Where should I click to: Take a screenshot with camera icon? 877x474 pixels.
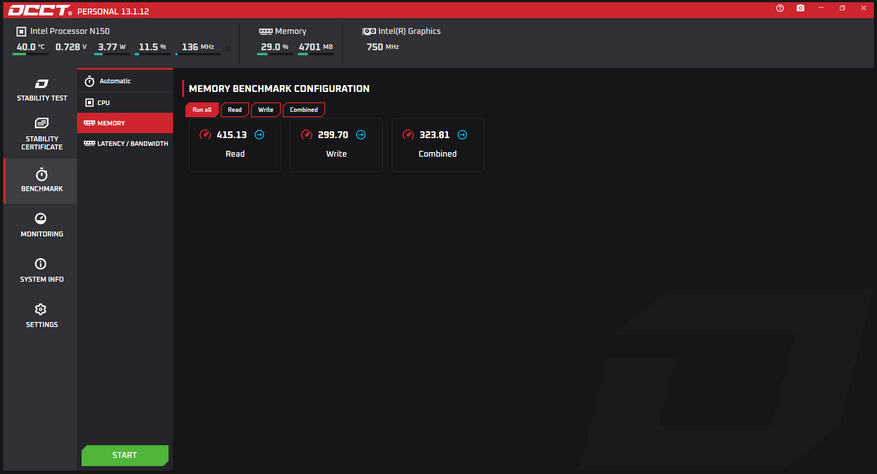pos(800,8)
